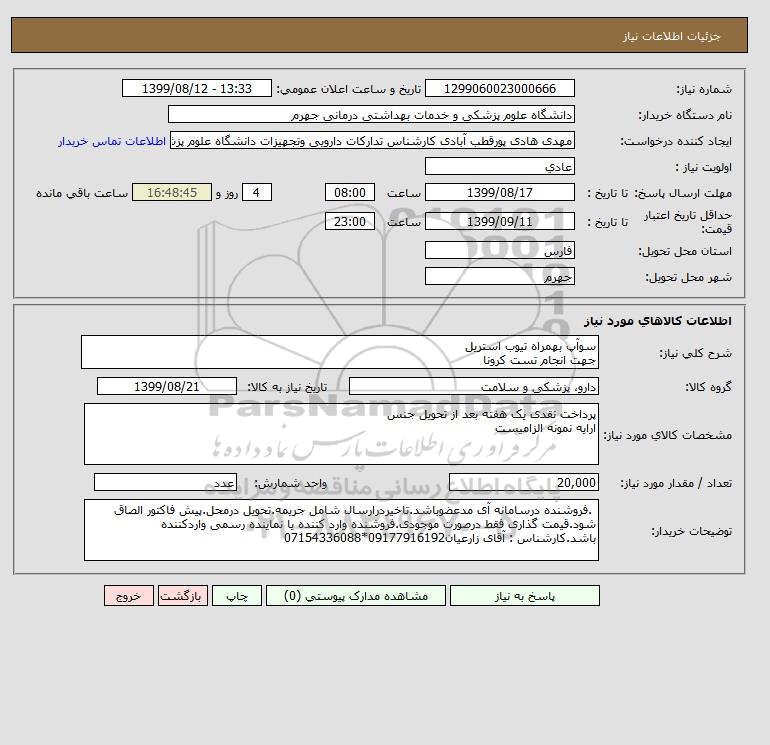
Task: Click the label نام دستگاه خریدار
Action: coord(685,115)
